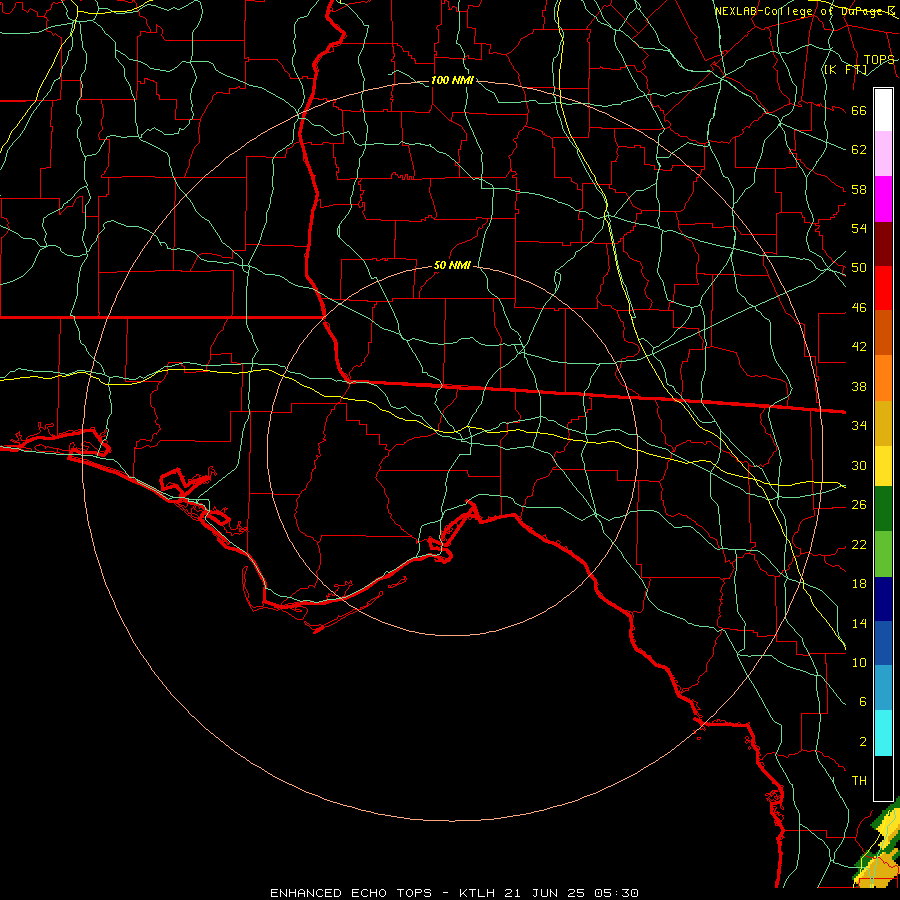Click the "46" legend value
Image resolution: width=900 pixels, height=900 pixels.
859,308
